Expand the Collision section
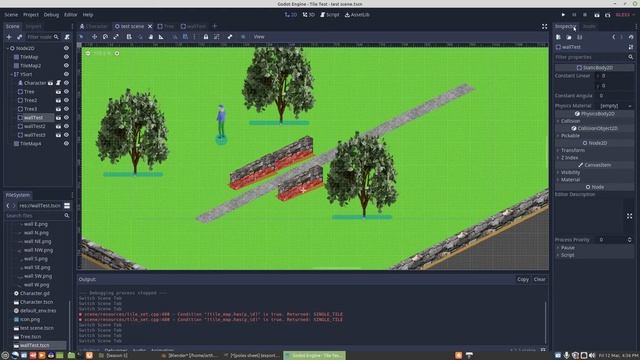Image resolution: width=640 pixels, height=360 pixels. (594, 121)
